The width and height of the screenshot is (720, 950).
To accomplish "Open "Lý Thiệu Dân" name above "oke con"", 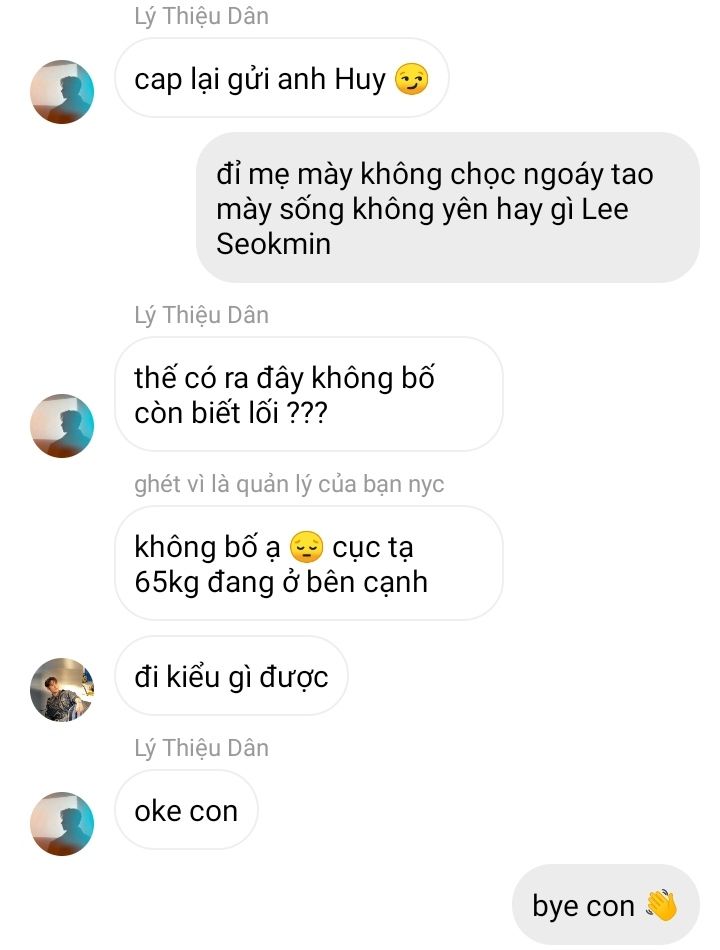I will (x=201, y=748).
